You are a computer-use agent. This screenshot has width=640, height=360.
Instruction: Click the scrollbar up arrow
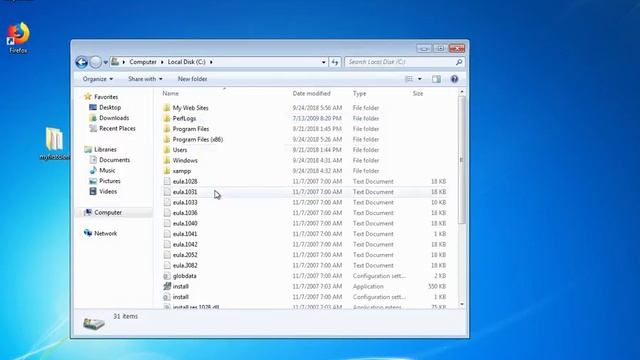pyautogui.click(x=462, y=92)
